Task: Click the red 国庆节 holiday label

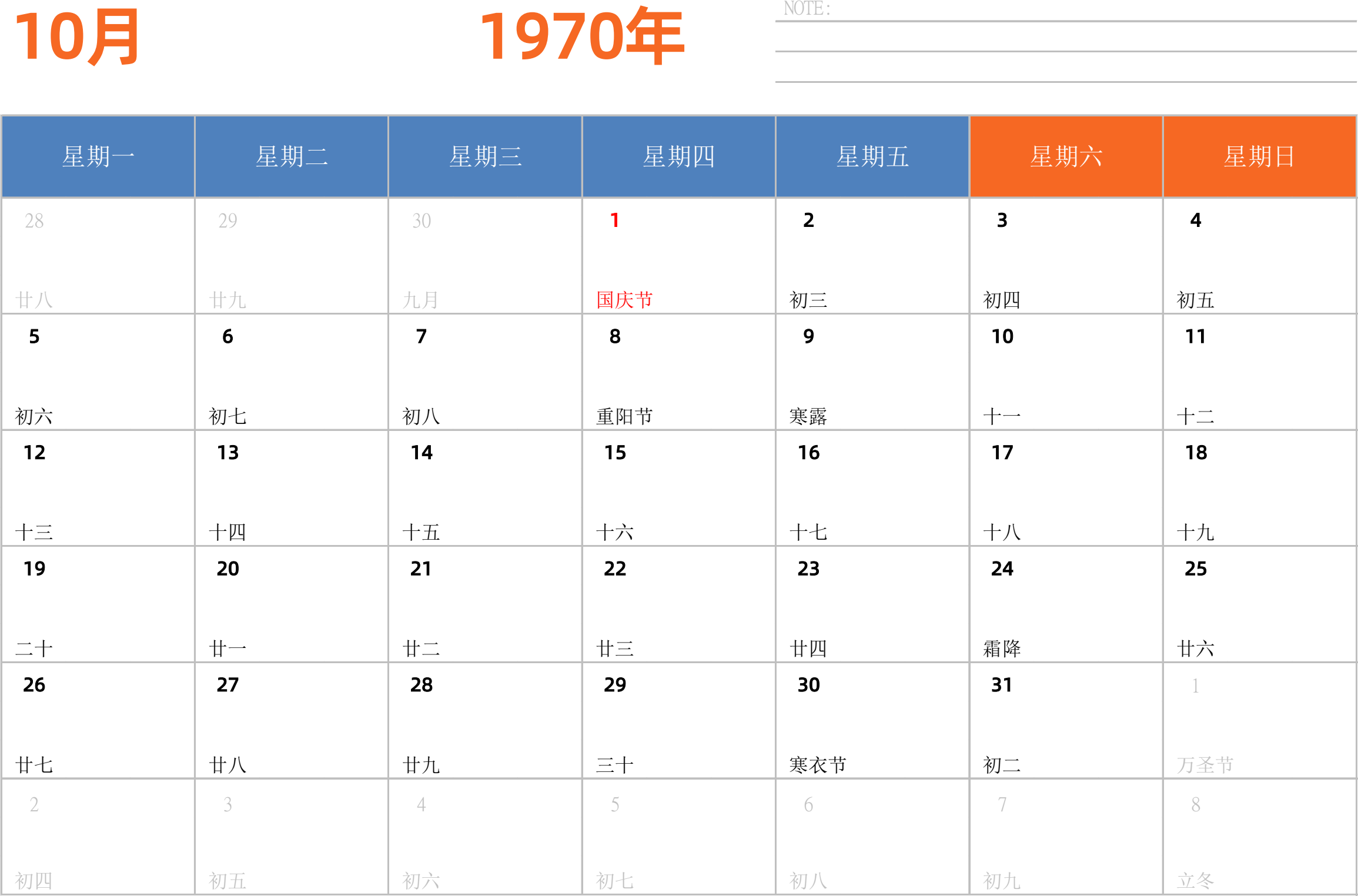Action: (x=624, y=300)
